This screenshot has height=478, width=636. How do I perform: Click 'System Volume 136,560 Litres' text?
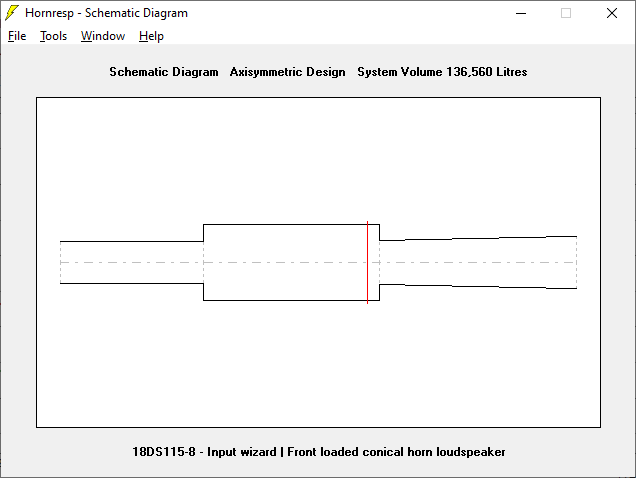click(x=442, y=72)
